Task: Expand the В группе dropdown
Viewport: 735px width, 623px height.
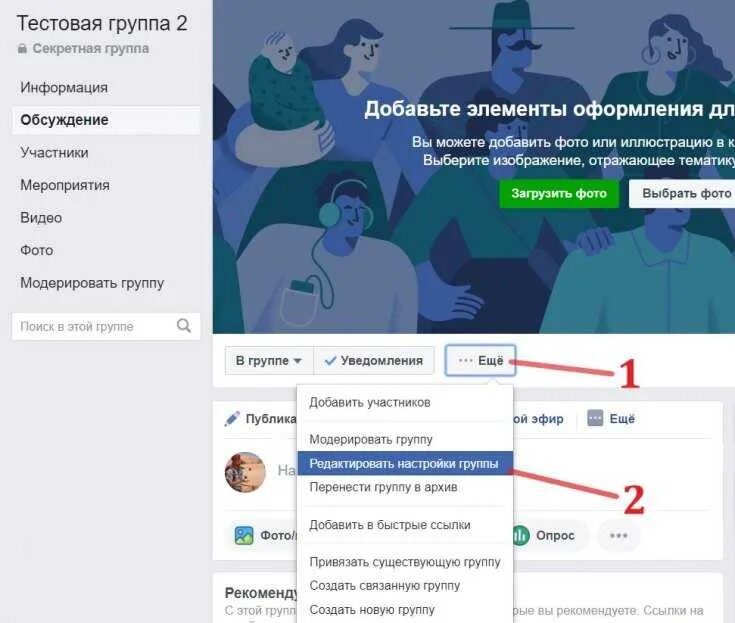Action: 269,360
